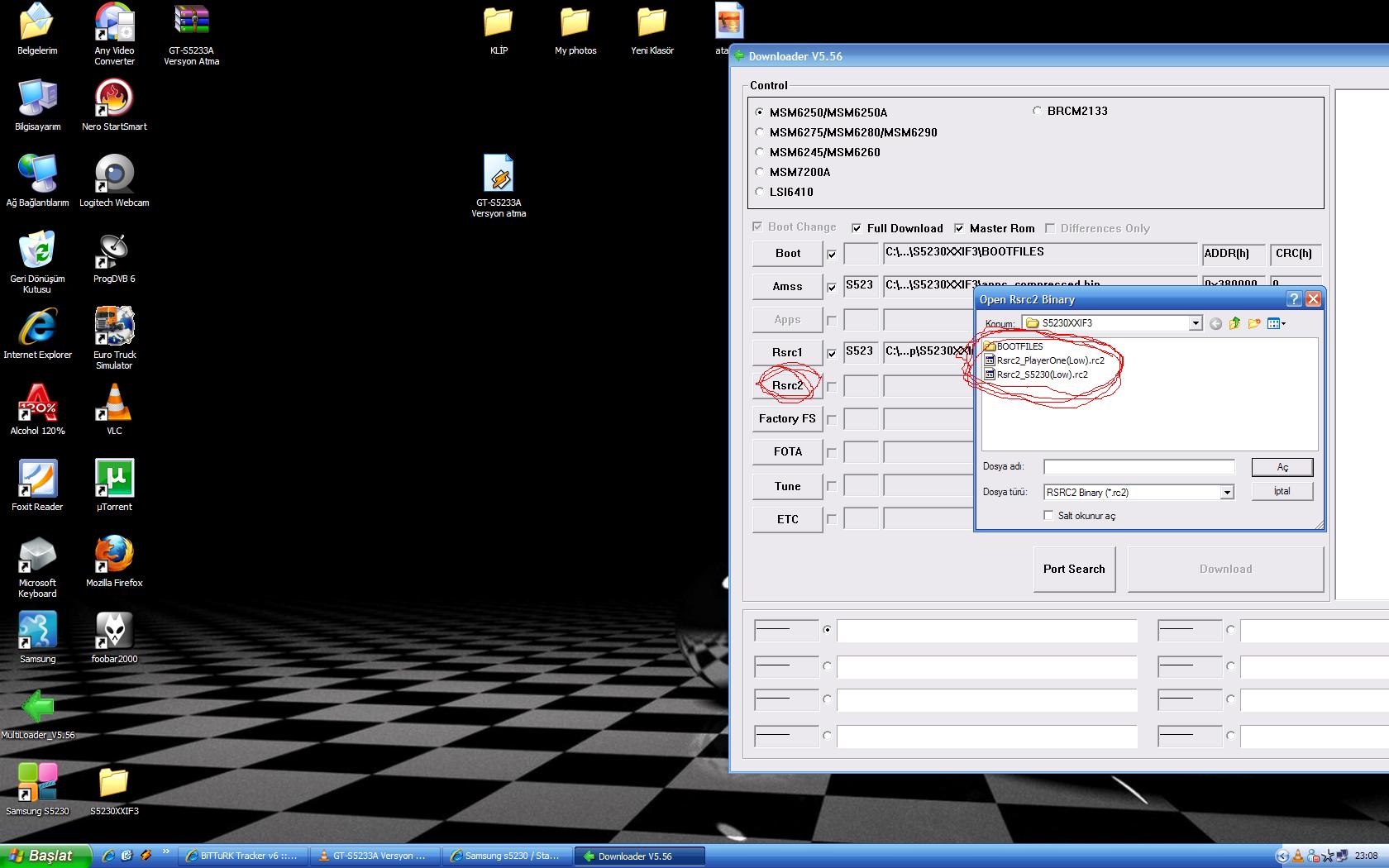This screenshot has width=1389, height=868.
Task: Select LSI6410 radio option
Action: pyautogui.click(x=760, y=192)
